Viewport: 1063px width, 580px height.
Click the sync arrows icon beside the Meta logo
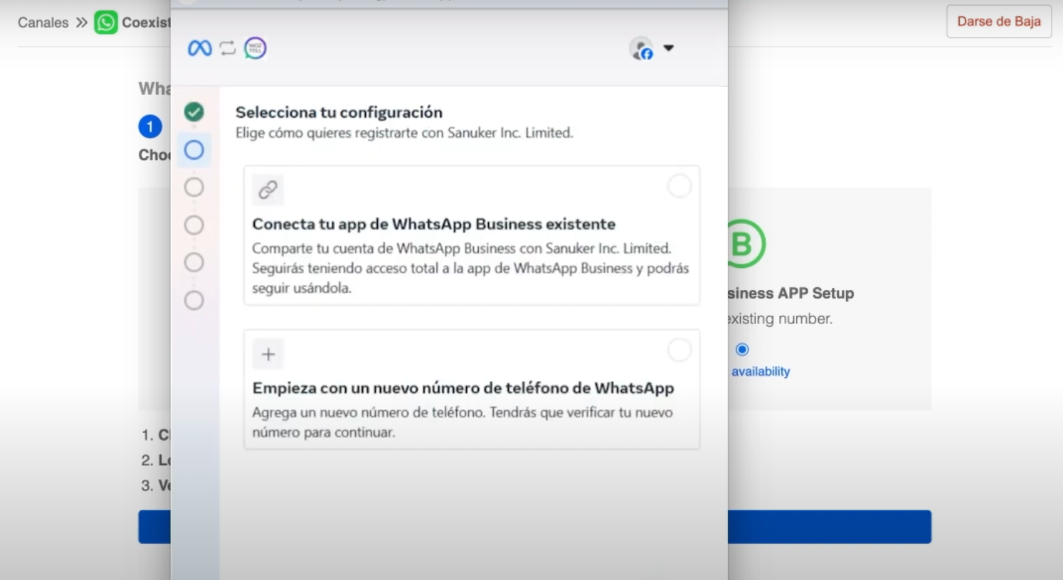coord(228,48)
